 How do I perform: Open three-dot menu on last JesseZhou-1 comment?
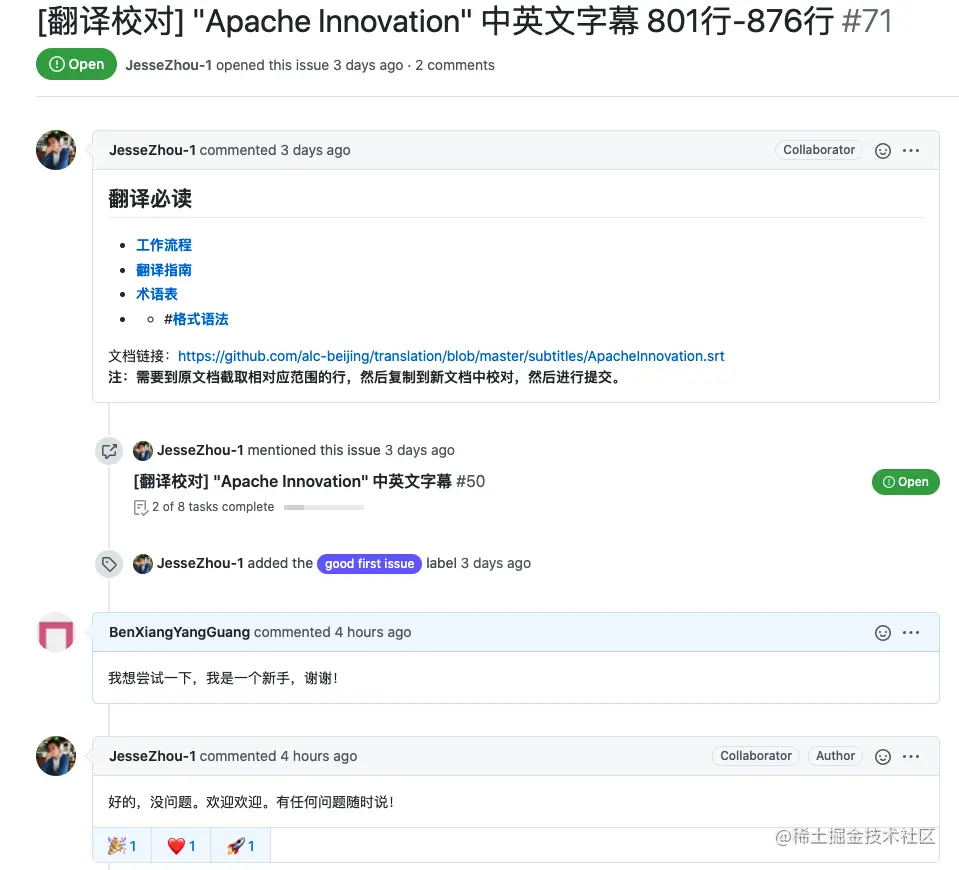pyautogui.click(x=911, y=757)
